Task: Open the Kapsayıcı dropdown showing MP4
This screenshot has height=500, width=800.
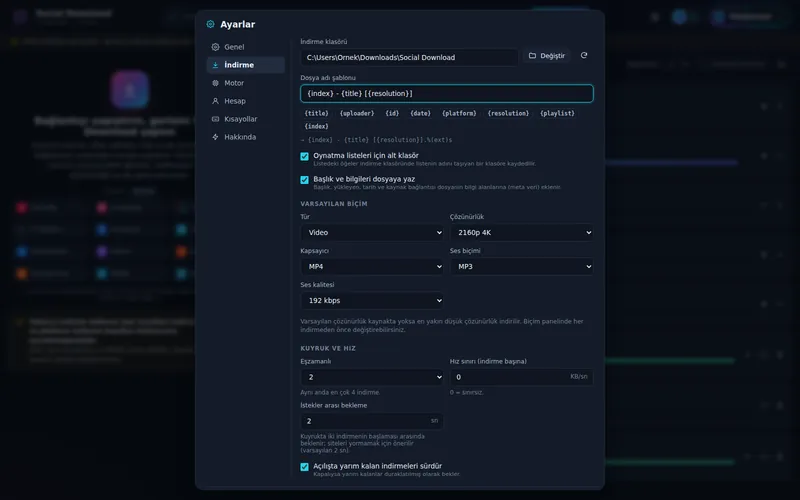Action: (x=372, y=266)
